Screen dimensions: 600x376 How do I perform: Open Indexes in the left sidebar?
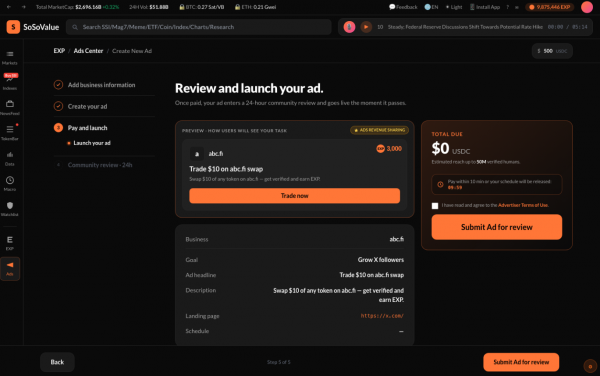click(x=10, y=82)
